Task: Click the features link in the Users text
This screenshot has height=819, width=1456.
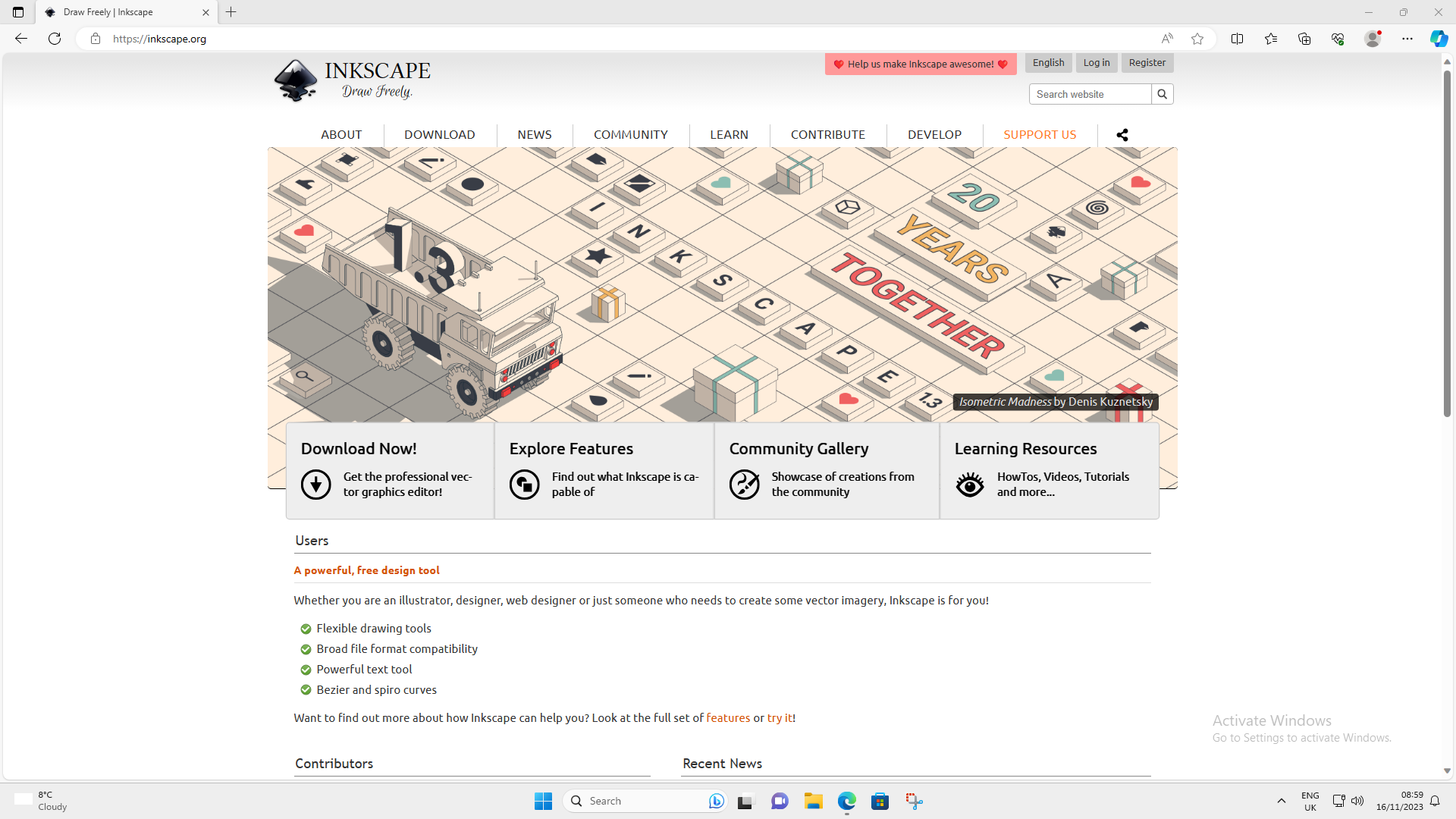Action: 728,717
